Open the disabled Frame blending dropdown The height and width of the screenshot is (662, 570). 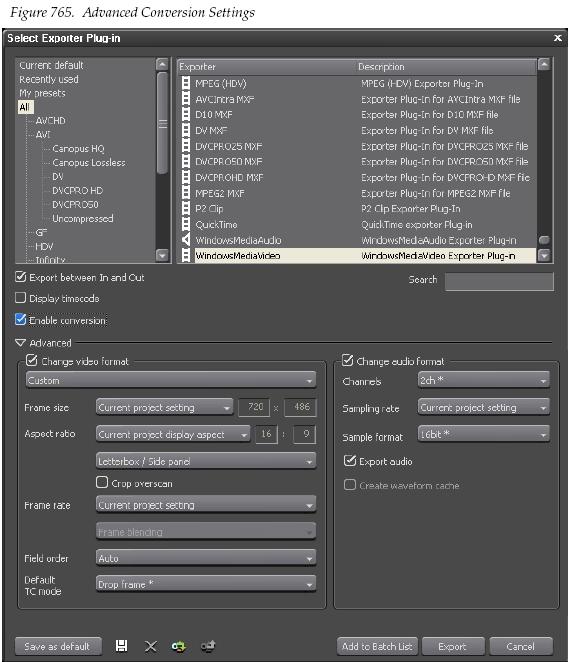(x=206, y=532)
